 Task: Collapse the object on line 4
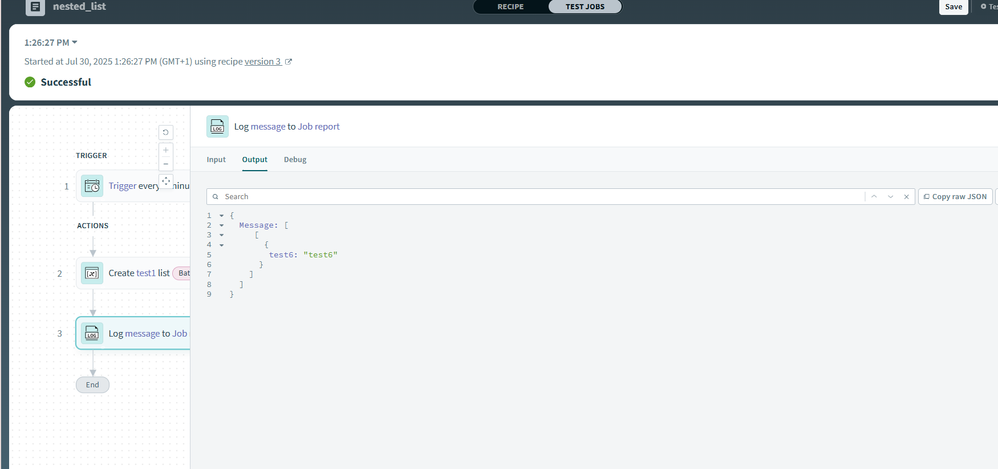(x=221, y=245)
